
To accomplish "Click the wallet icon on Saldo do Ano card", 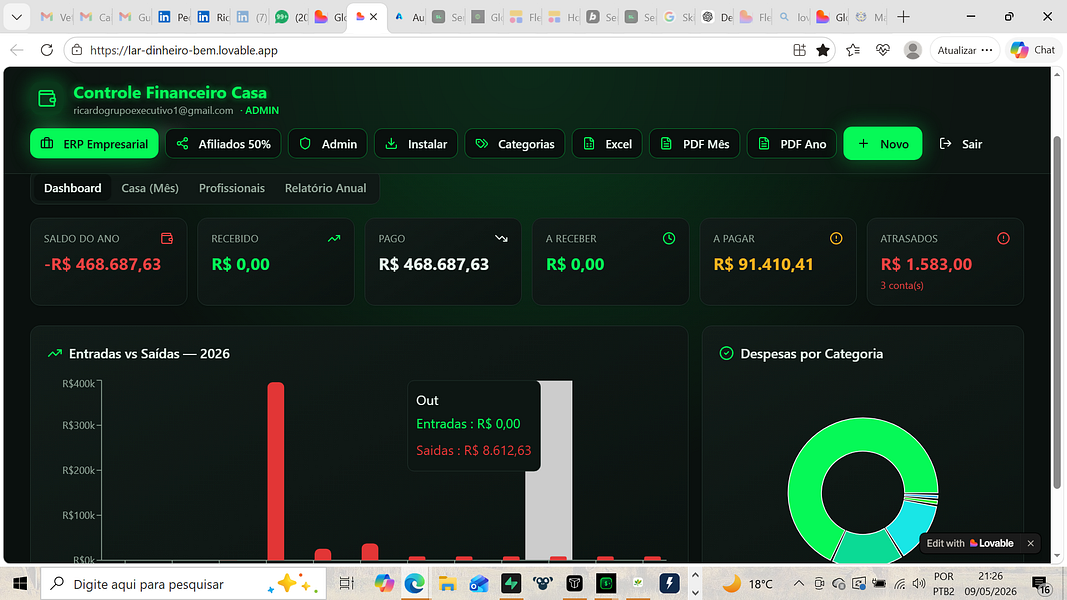I will 167,238.
